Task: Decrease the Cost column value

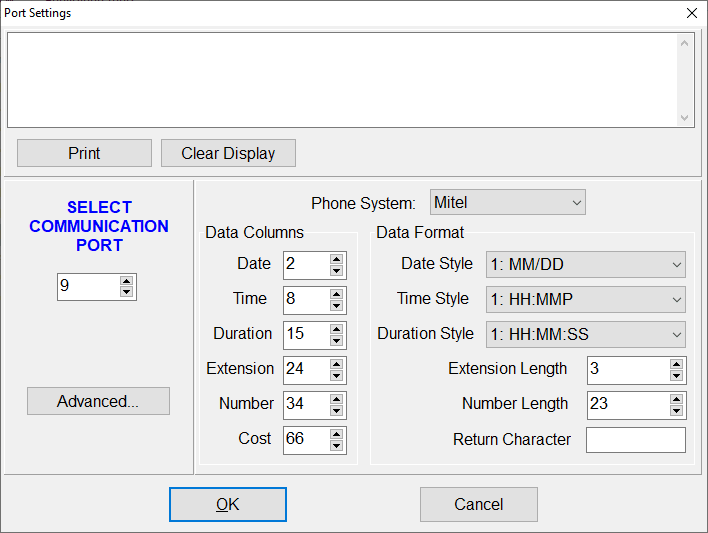Action: (337, 445)
